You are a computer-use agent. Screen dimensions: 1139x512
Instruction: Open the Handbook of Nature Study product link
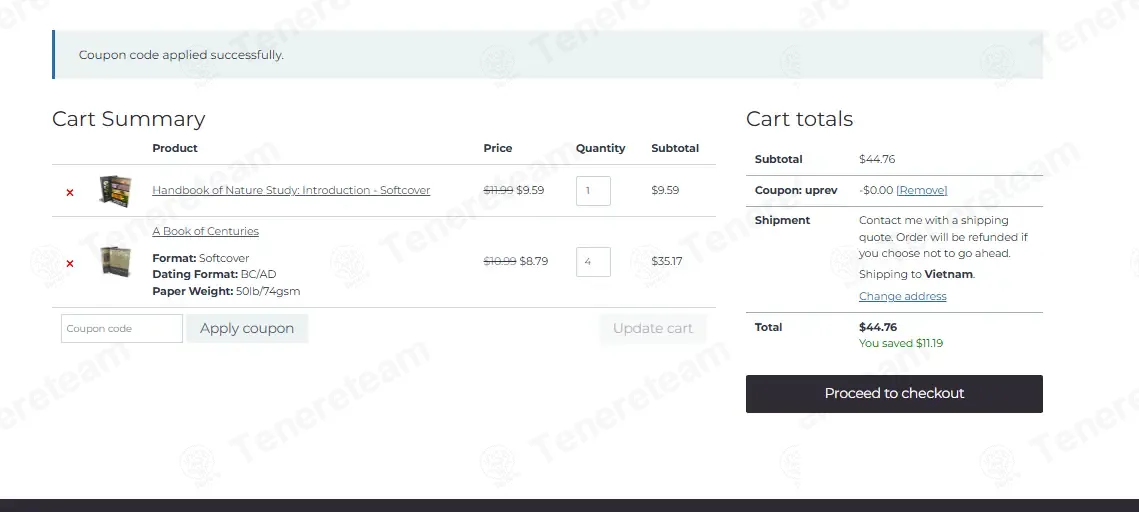(291, 190)
